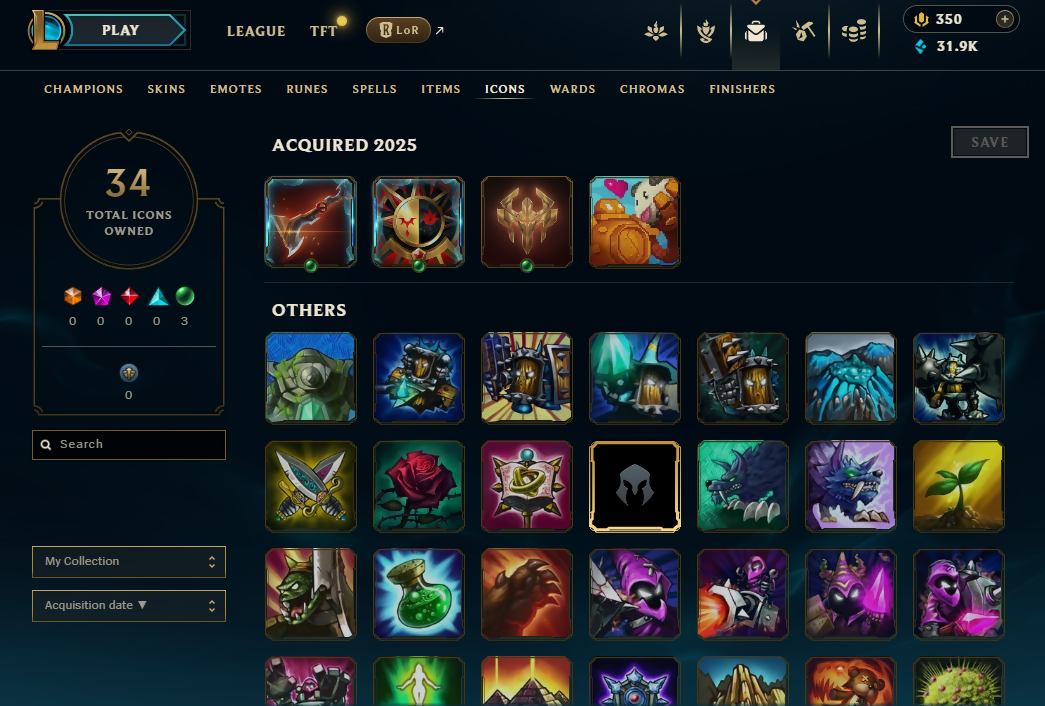This screenshot has height=706, width=1045.
Task: Switch to the Skins tab
Action: [166, 89]
